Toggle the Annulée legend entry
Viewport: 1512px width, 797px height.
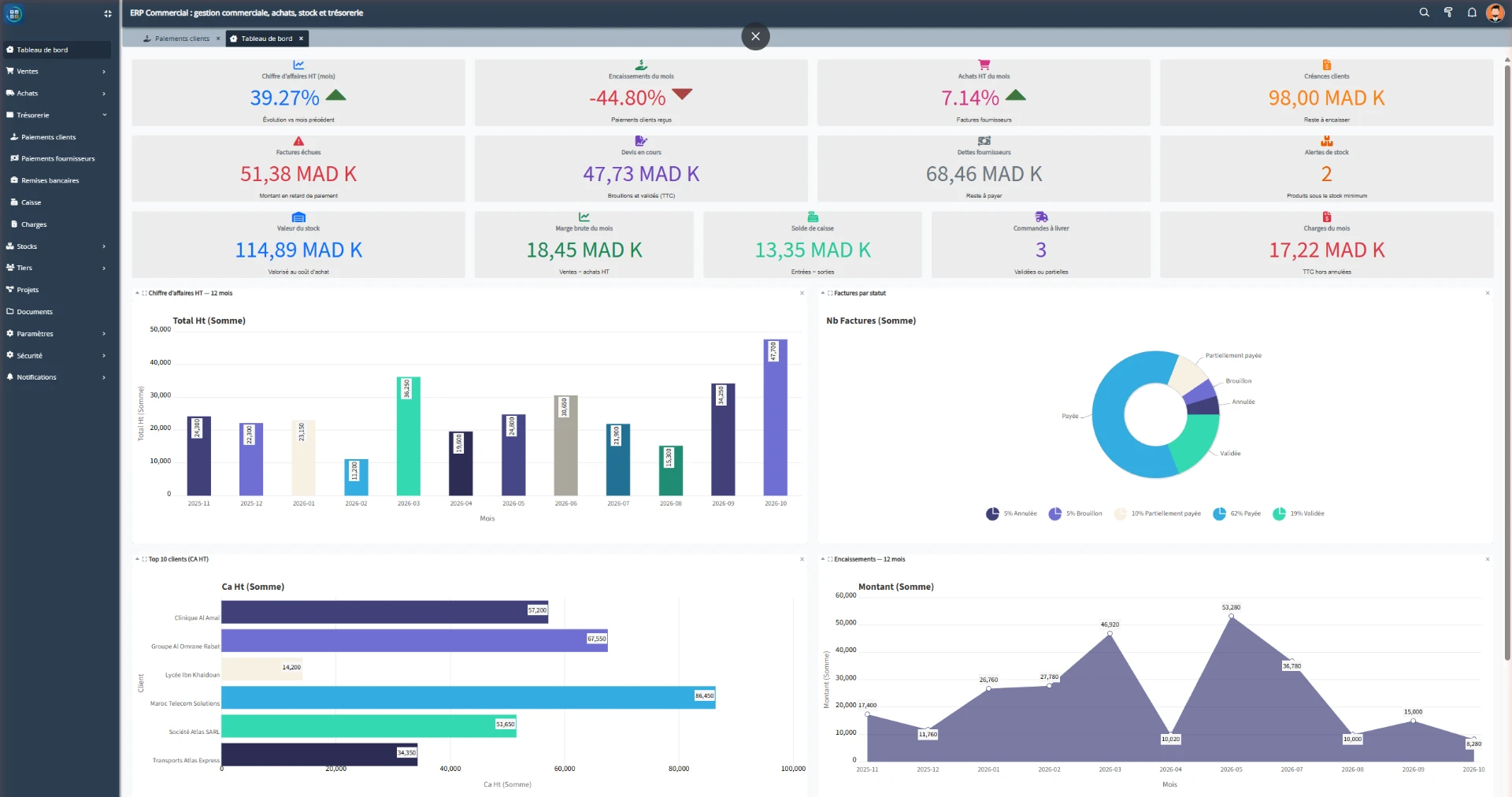tap(1011, 514)
